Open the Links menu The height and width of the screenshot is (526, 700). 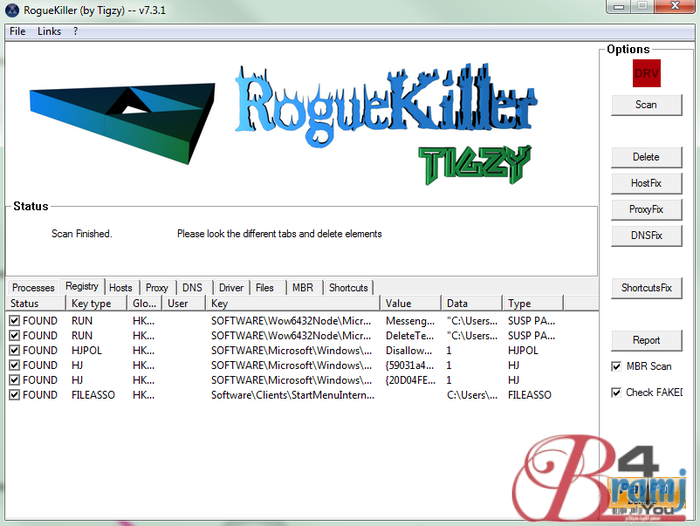point(49,31)
